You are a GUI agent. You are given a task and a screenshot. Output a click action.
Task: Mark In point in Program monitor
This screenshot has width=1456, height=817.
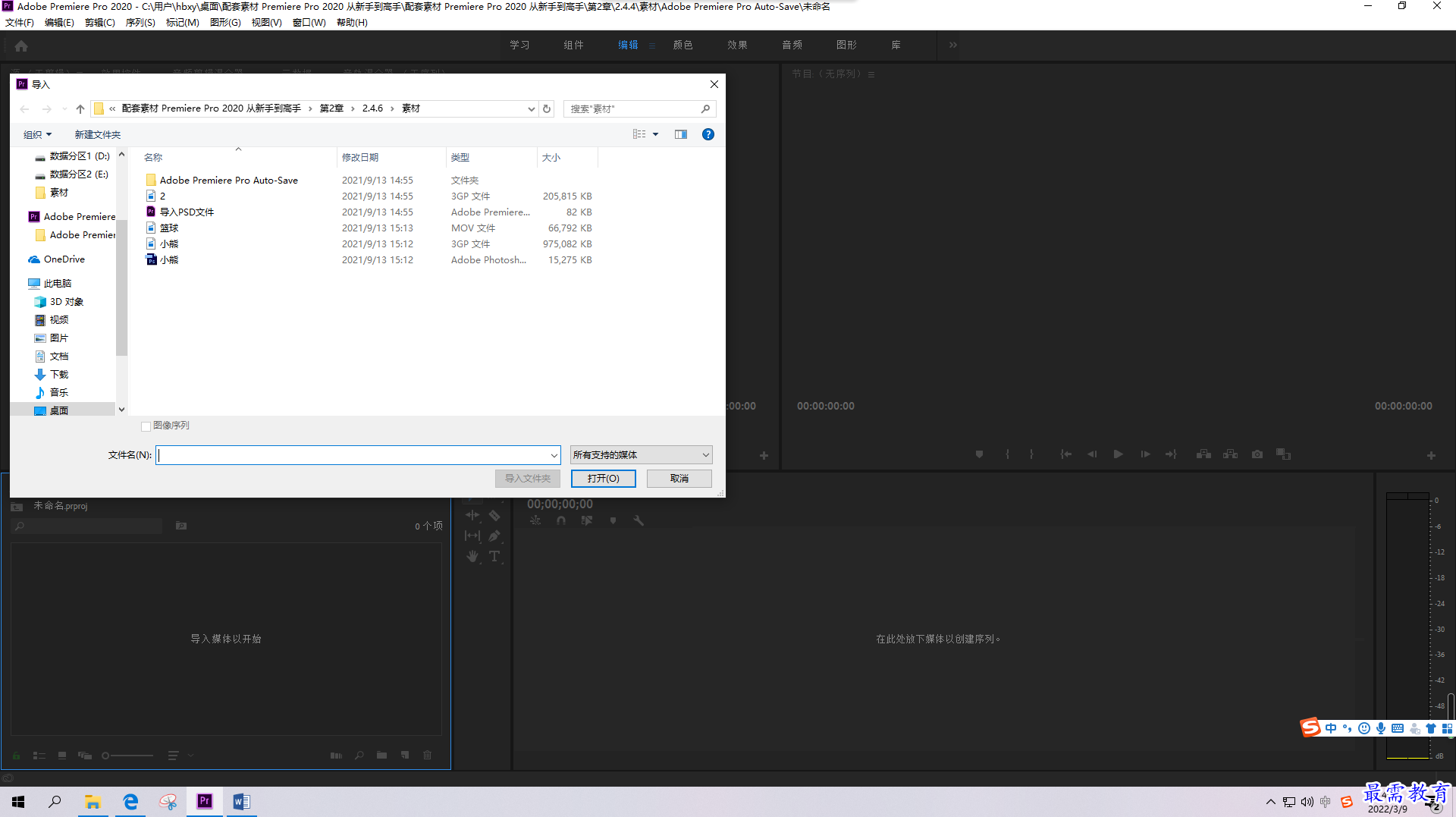pos(1008,454)
